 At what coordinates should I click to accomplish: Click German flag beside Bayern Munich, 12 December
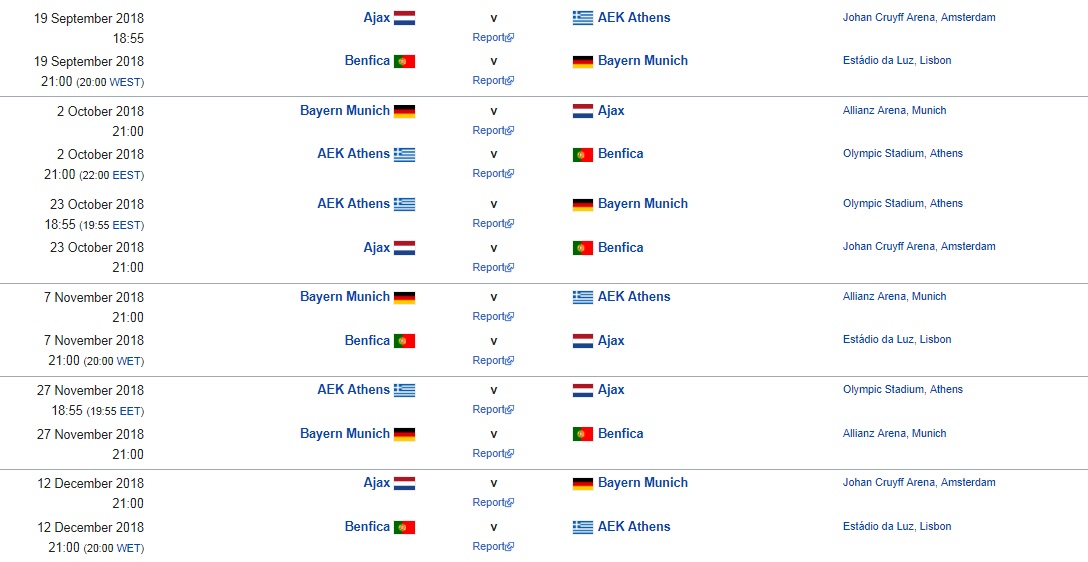click(x=582, y=484)
